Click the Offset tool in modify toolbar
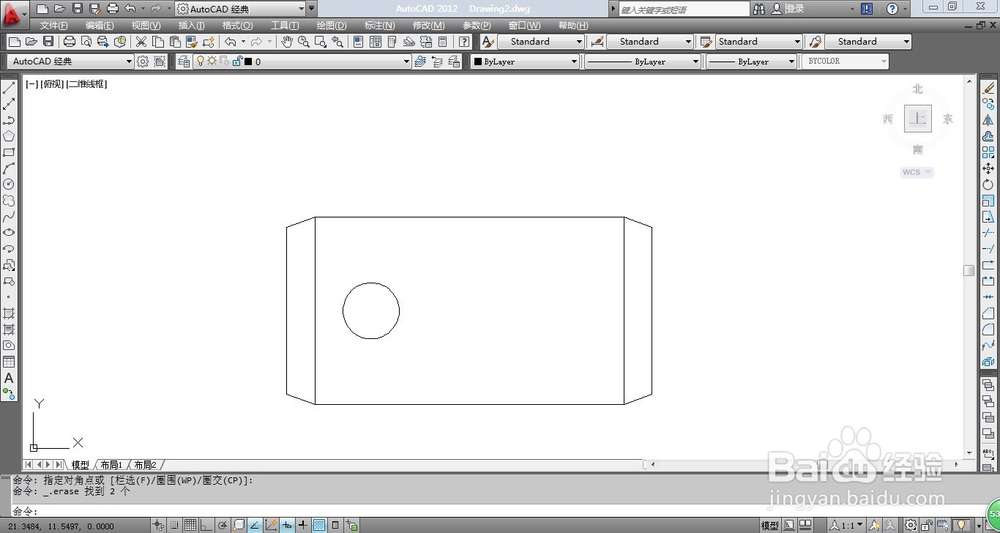This screenshot has width=1000, height=533. 988,136
